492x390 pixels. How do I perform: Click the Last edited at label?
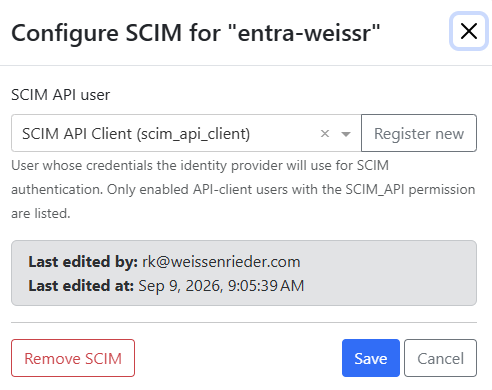tap(81, 286)
